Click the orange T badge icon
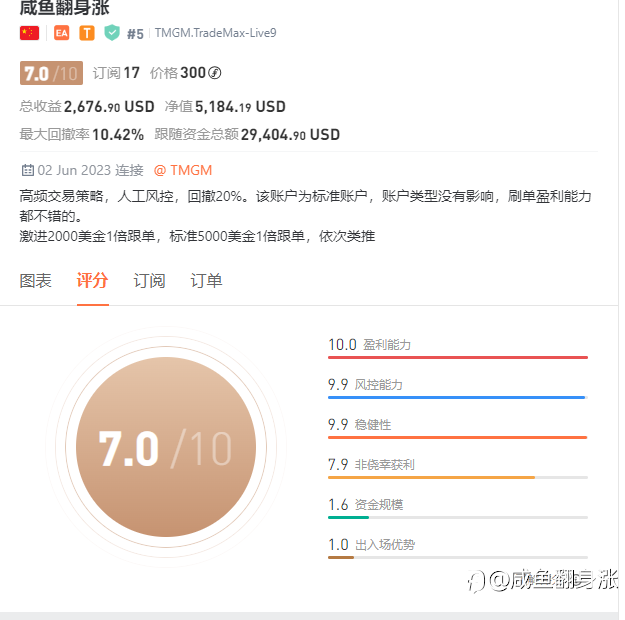Image resolution: width=625 pixels, height=620 pixels. 87,33
